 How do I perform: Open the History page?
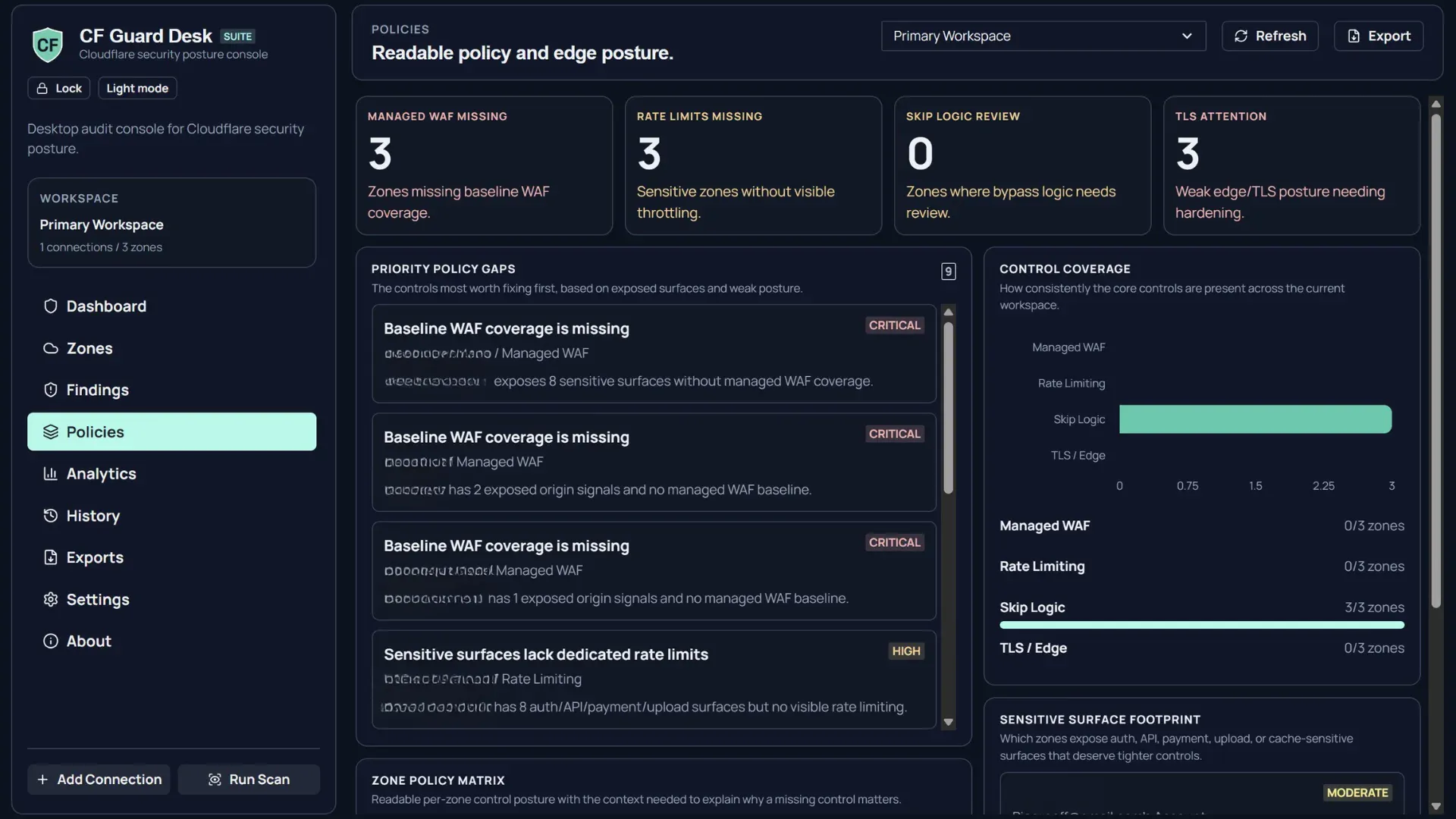point(172,516)
